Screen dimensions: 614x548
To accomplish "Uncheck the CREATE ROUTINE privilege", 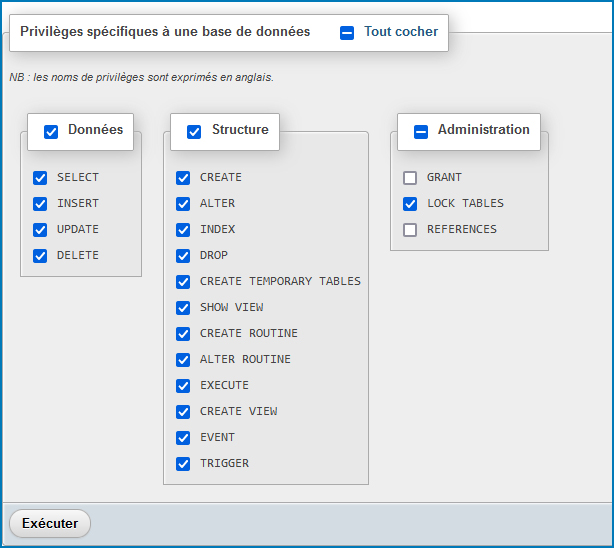I will 183,334.
